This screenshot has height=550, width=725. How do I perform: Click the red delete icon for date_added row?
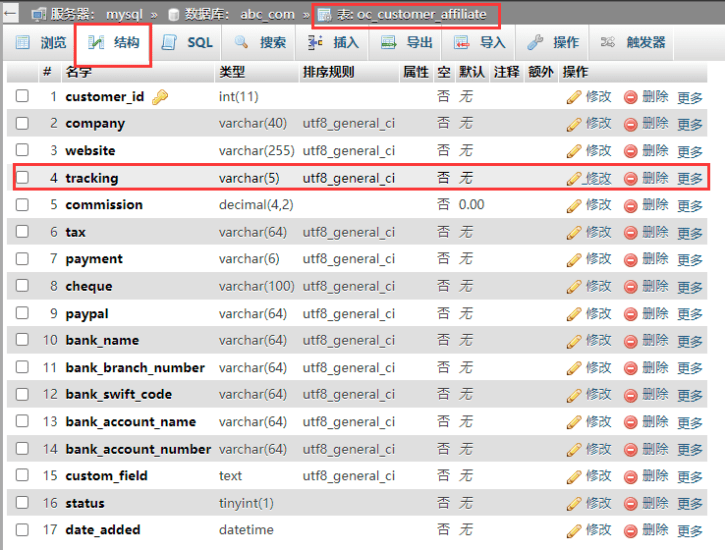[631, 530]
